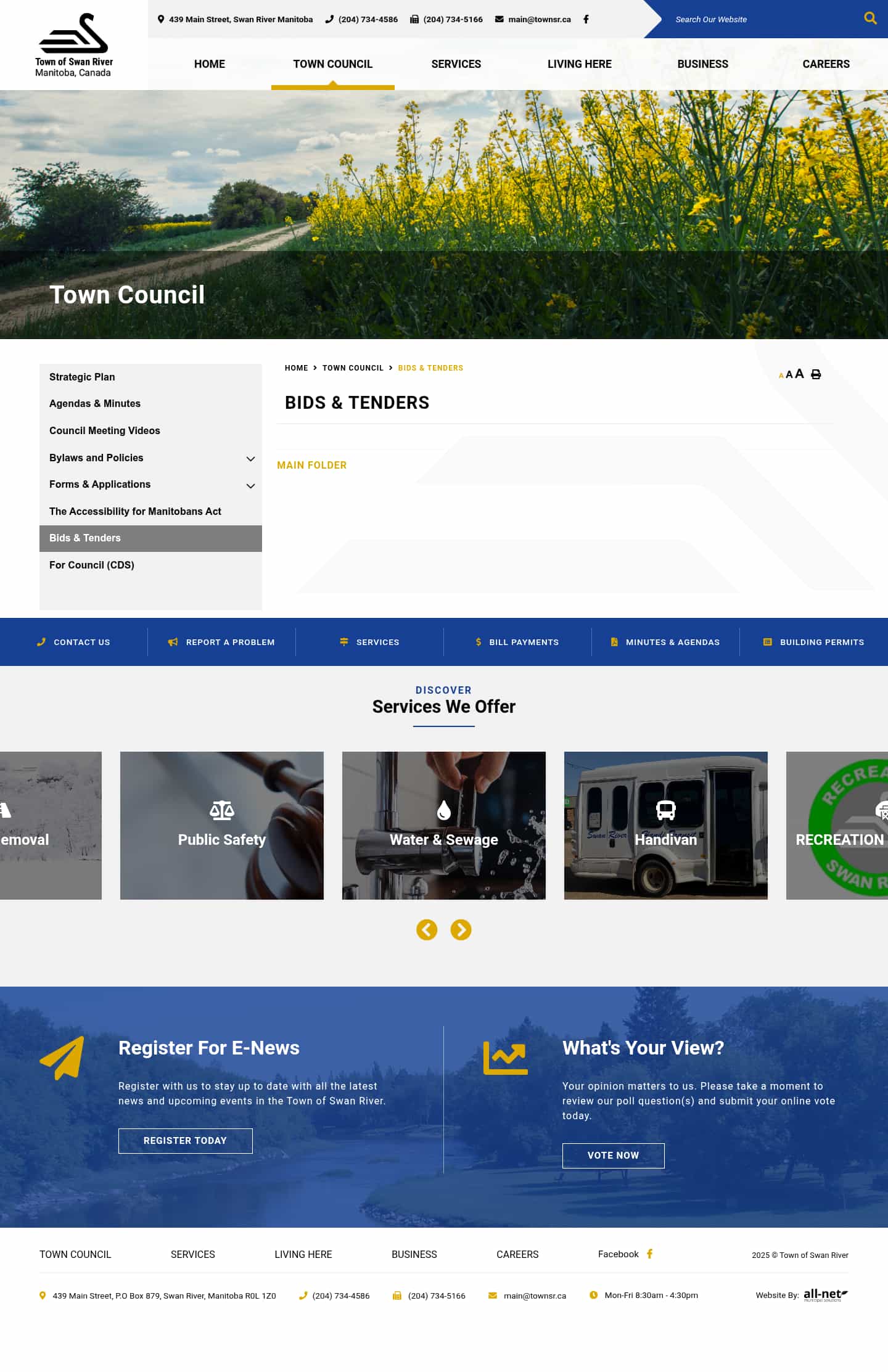The width and height of the screenshot is (888, 1372).
Task: Click the search magnifier icon
Action: [x=869, y=18]
